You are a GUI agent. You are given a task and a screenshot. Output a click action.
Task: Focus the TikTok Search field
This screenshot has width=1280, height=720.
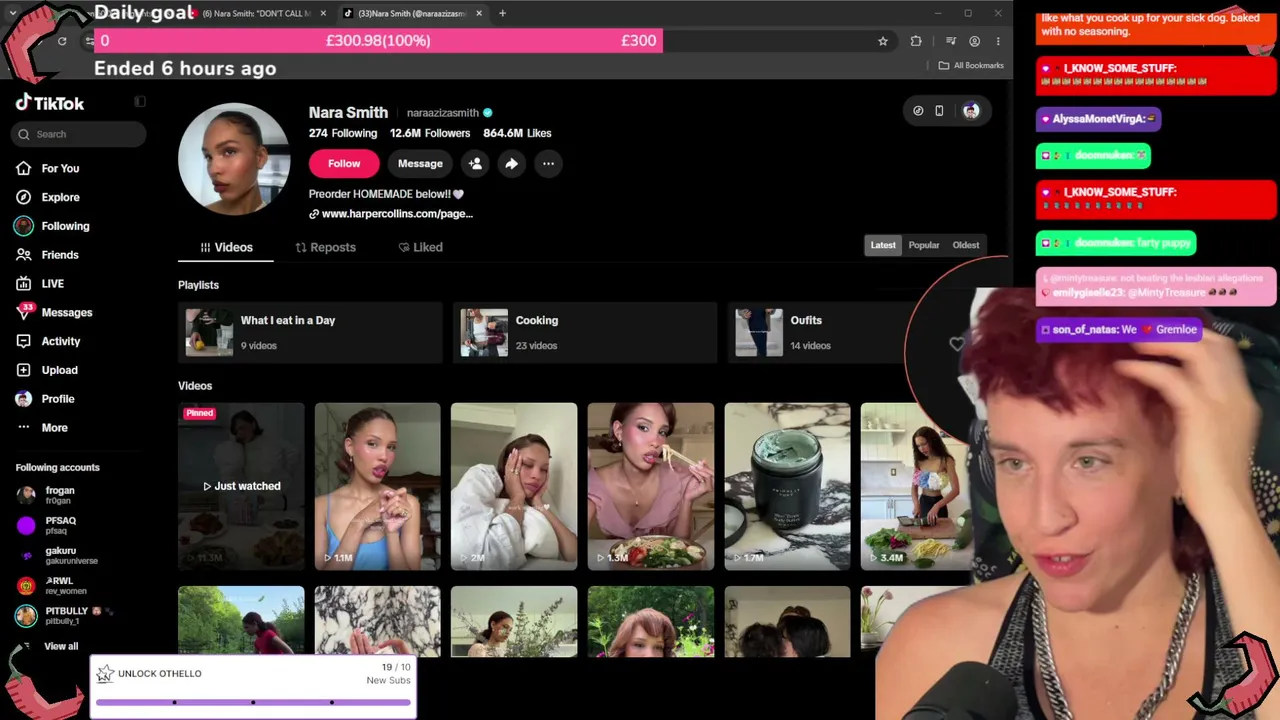click(80, 134)
